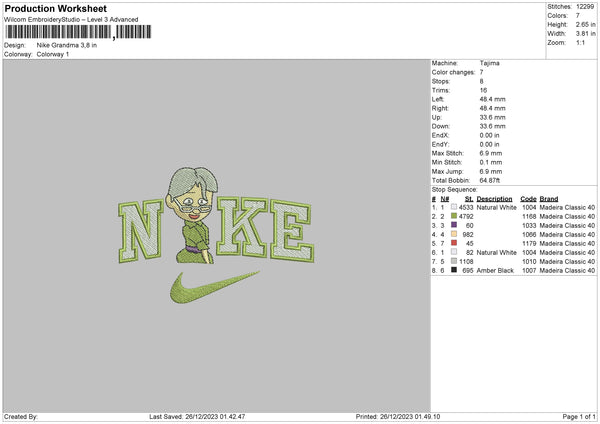Viewport: 600px width, 424px height.
Task: Click the letter K in the design
Action: click(242, 227)
